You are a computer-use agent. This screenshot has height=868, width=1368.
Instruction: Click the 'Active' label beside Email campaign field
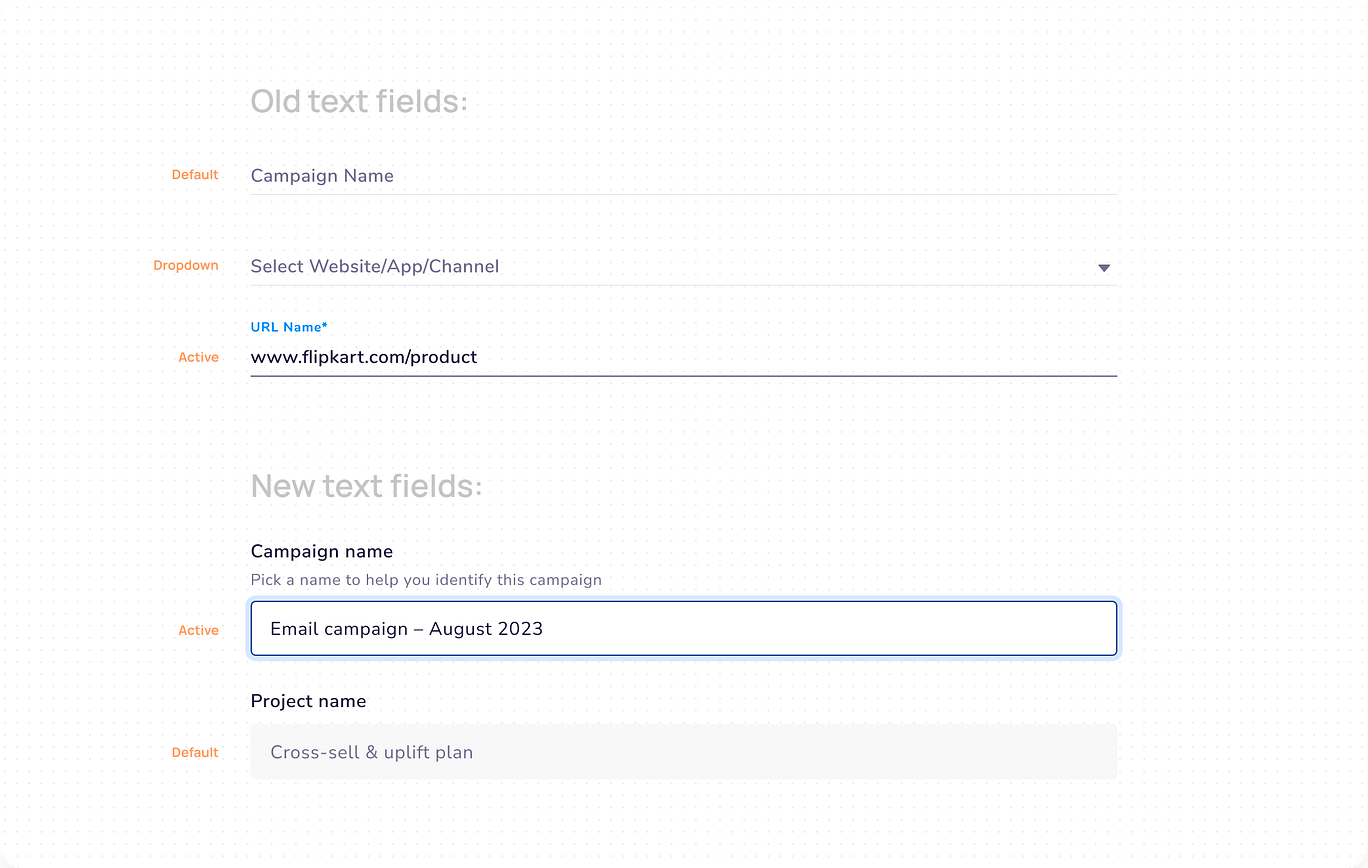198,630
